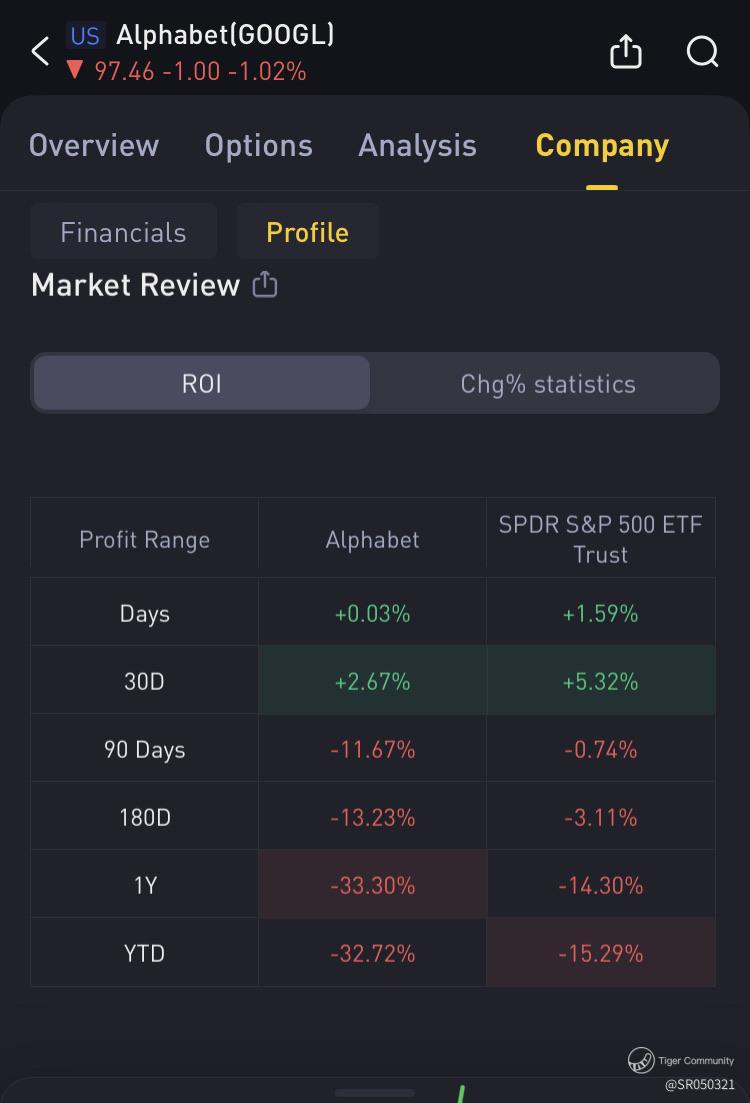Tap the US market badge
This screenshot has height=1103, width=750.
pyautogui.click(x=85, y=36)
